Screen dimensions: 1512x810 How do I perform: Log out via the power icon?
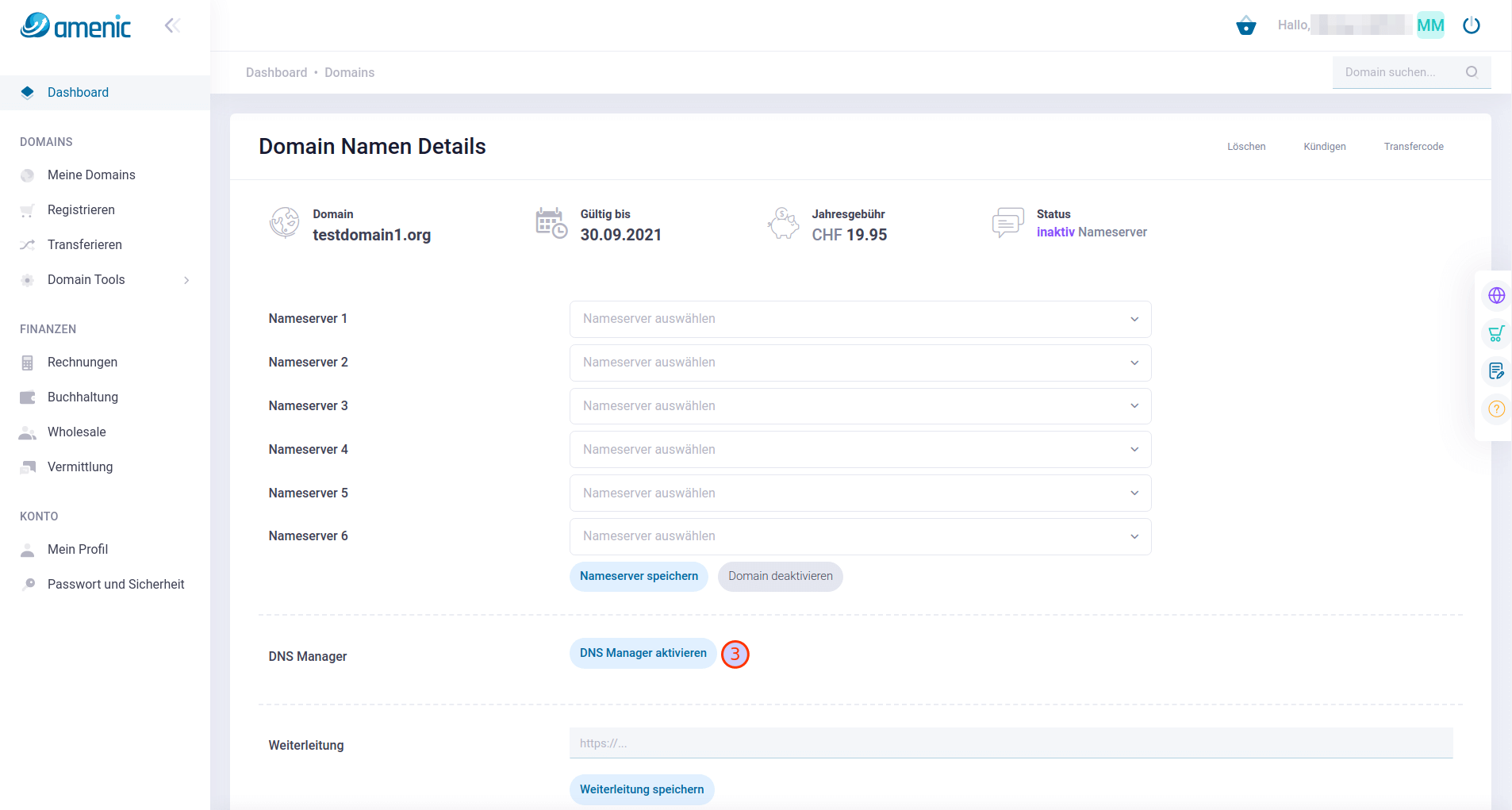tap(1472, 25)
